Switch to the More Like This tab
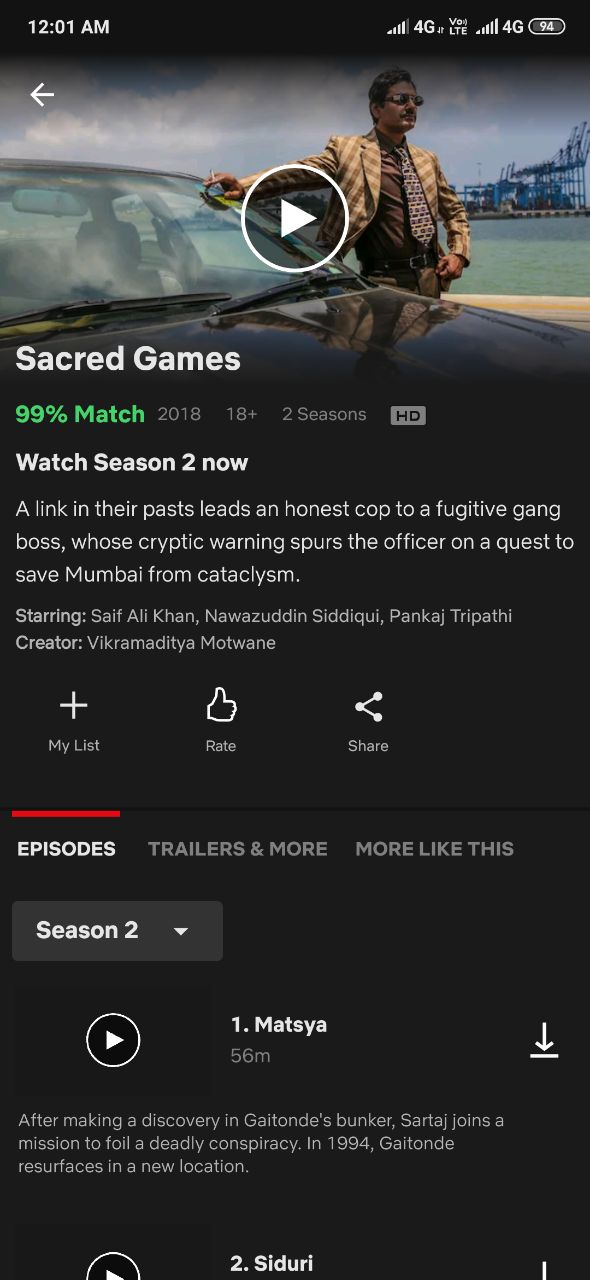Image resolution: width=590 pixels, height=1280 pixels. pos(434,849)
